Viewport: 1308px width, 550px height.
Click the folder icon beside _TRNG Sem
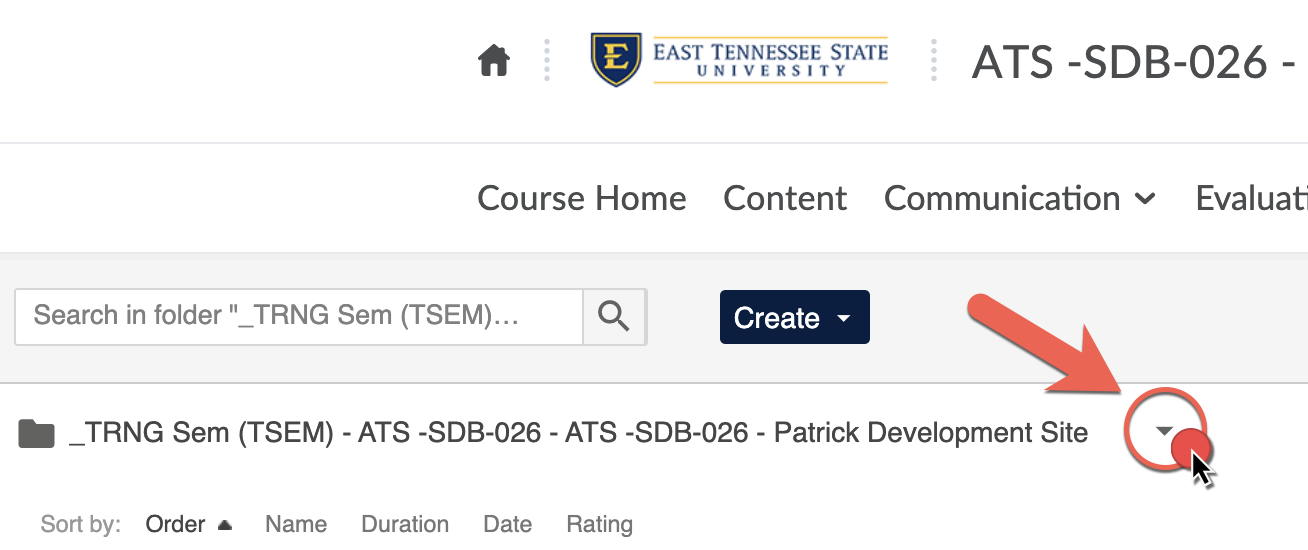point(37,433)
